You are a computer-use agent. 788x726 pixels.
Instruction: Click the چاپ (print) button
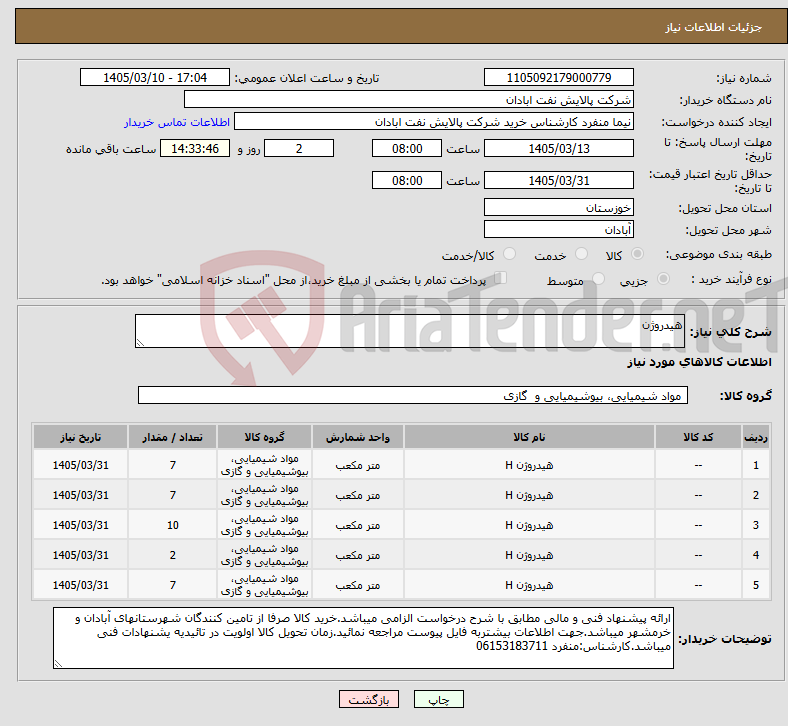(438, 699)
